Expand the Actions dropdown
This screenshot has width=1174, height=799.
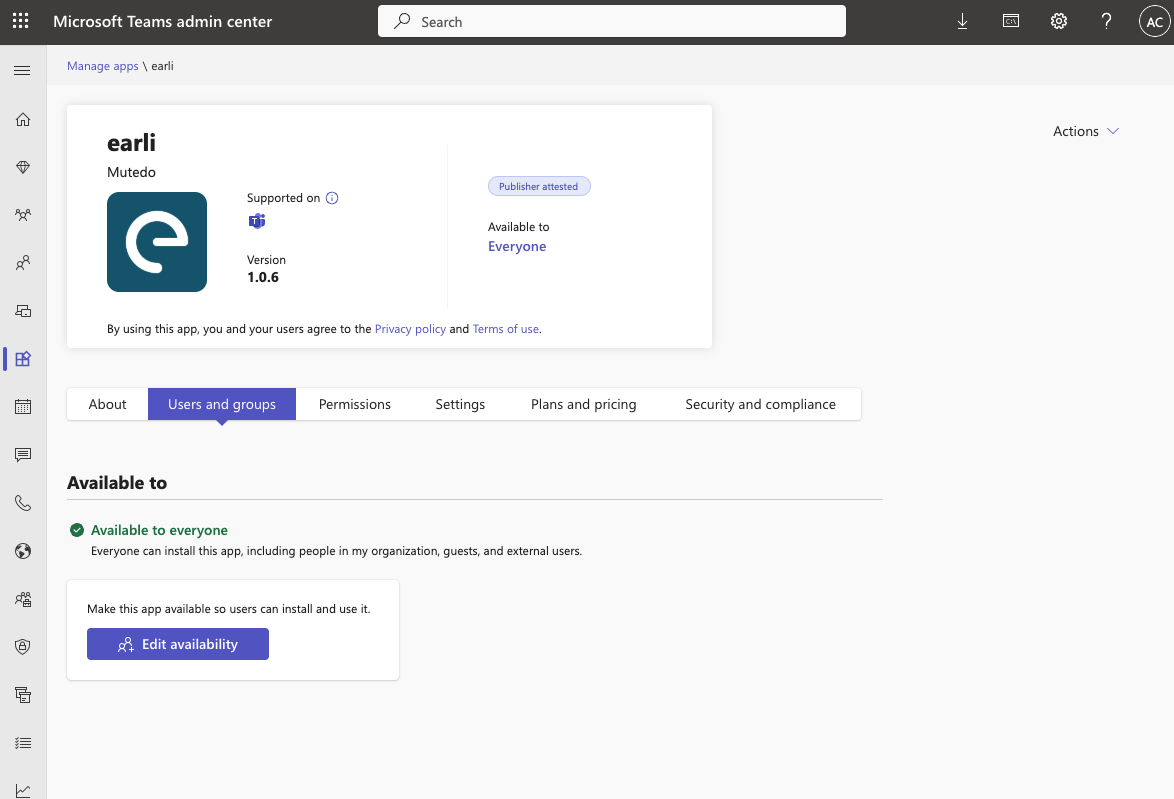(1086, 131)
